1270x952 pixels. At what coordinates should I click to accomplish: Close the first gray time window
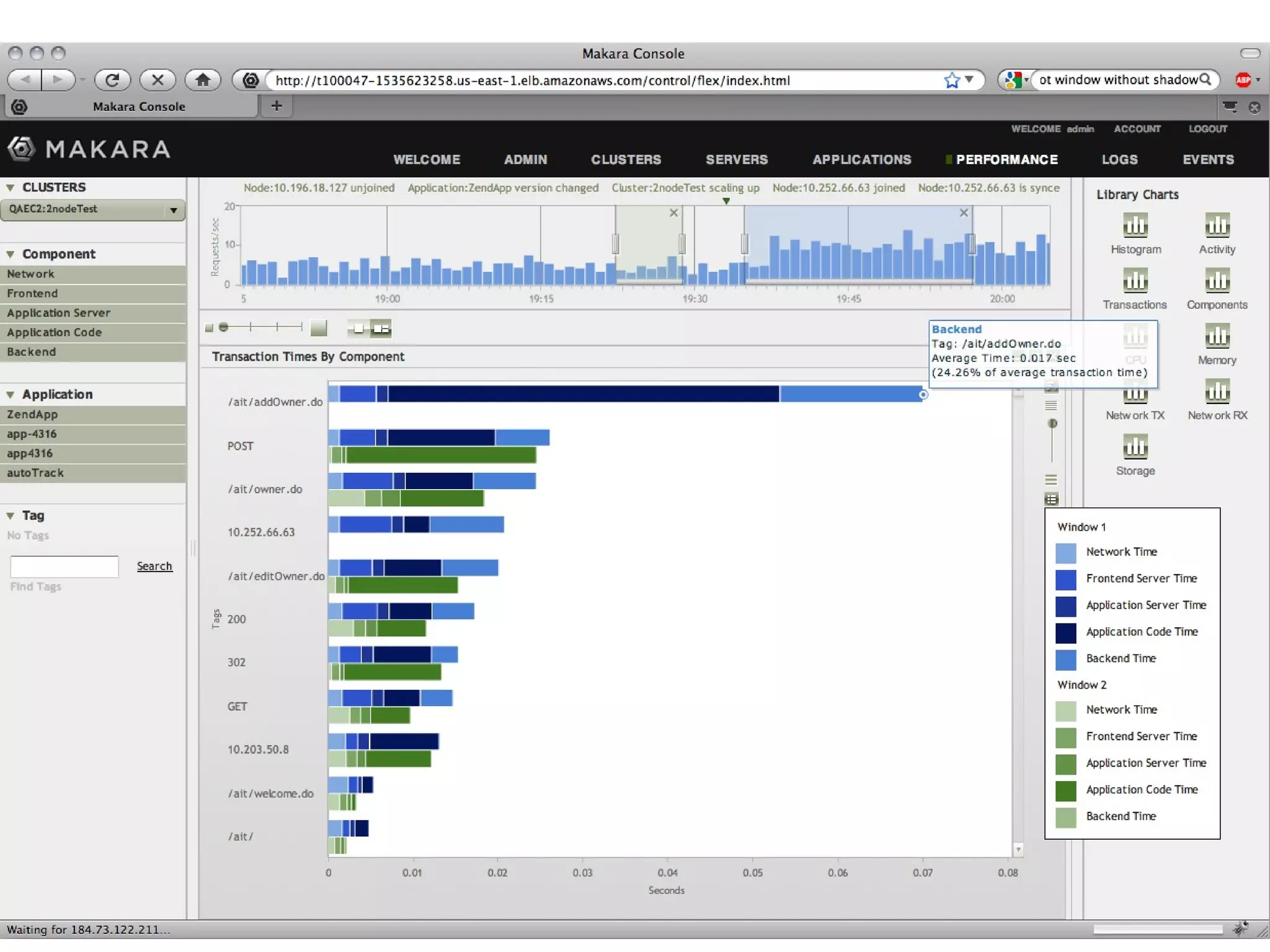tap(673, 213)
